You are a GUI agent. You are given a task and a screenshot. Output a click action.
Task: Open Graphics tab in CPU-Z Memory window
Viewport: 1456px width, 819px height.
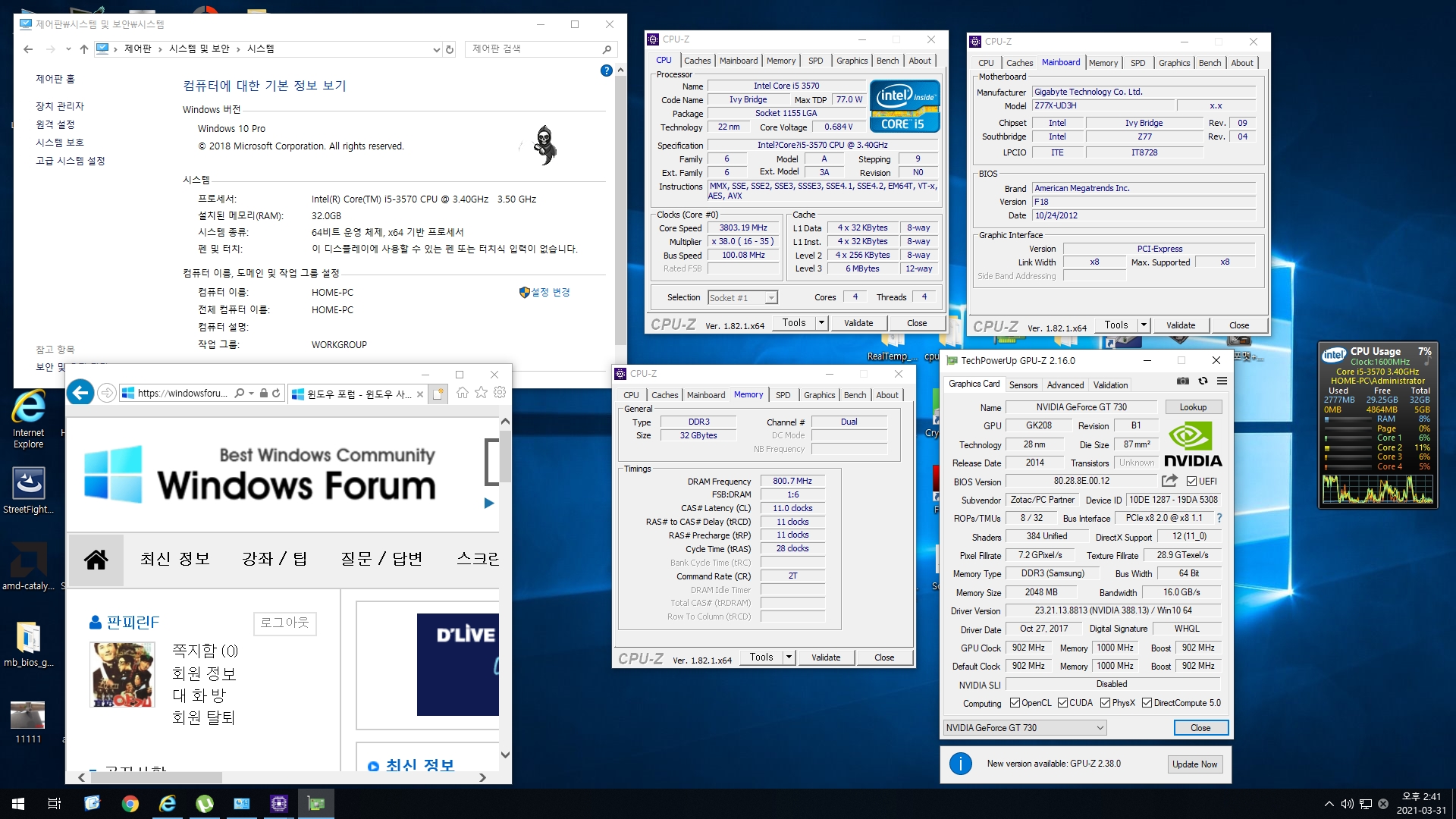pos(819,395)
